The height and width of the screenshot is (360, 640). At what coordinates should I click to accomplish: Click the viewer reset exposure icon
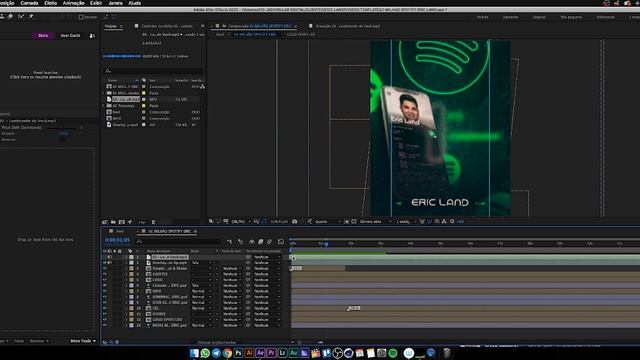point(452,222)
